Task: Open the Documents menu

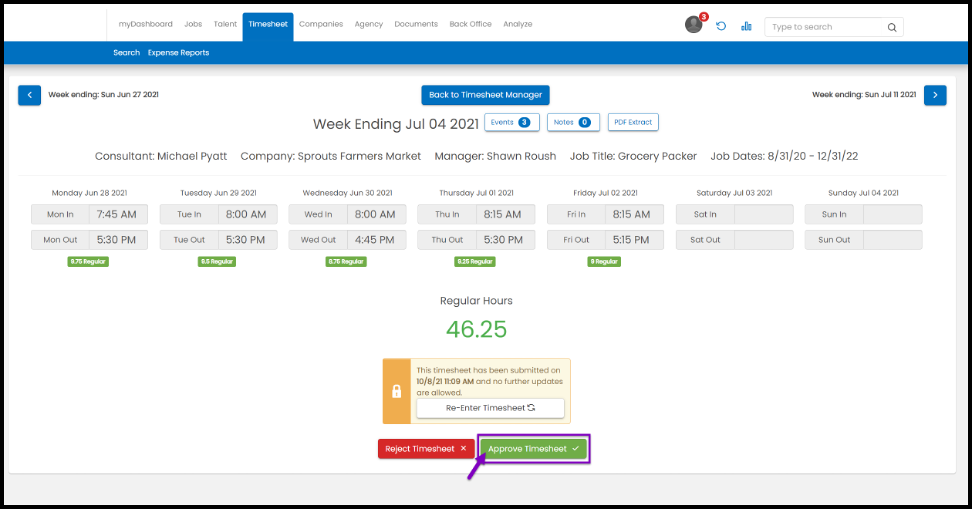Action: [x=416, y=24]
